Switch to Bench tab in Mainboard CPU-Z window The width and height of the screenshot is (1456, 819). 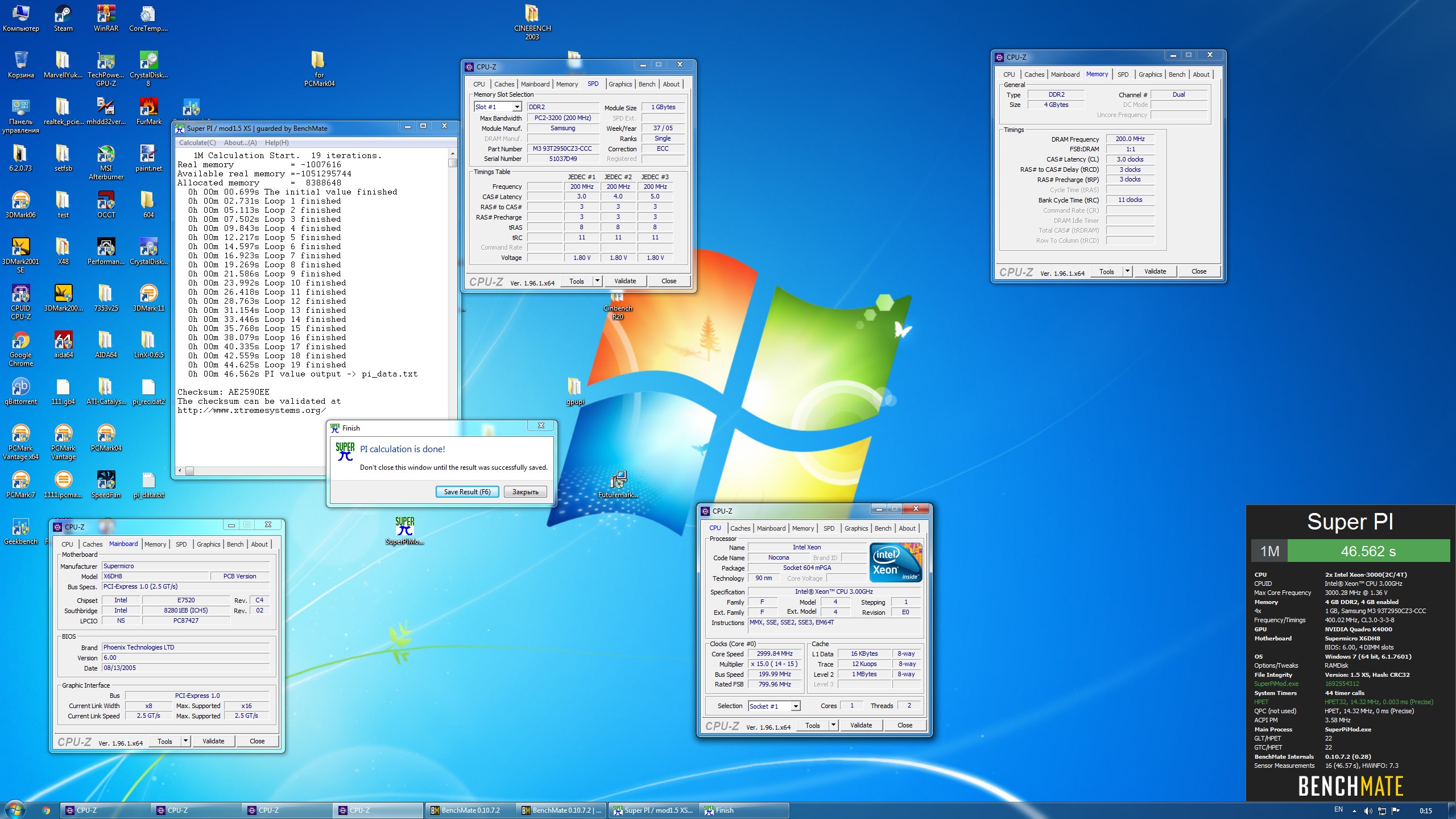[x=235, y=544]
